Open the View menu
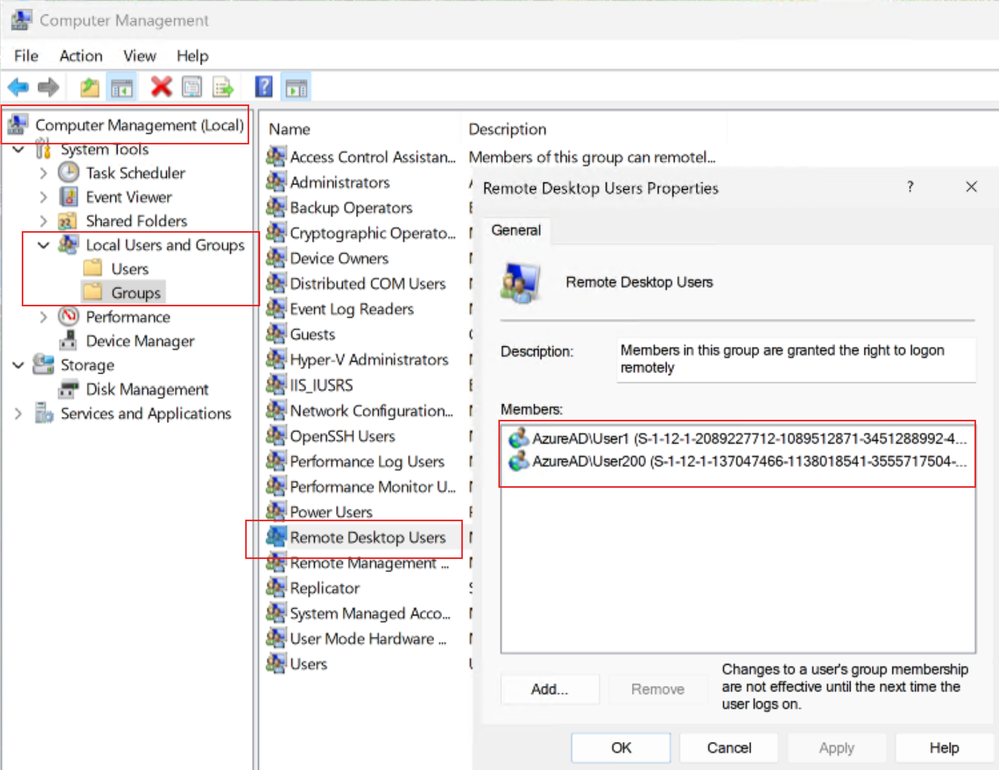Screen dimensions: 999x770 coord(140,56)
